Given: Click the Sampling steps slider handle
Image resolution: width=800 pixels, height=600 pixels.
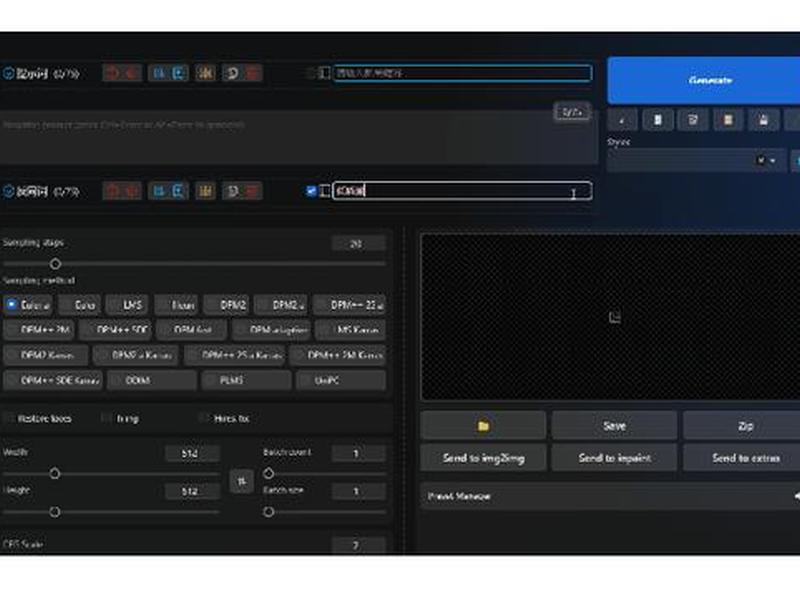Looking at the screenshot, I should pyautogui.click(x=55, y=264).
